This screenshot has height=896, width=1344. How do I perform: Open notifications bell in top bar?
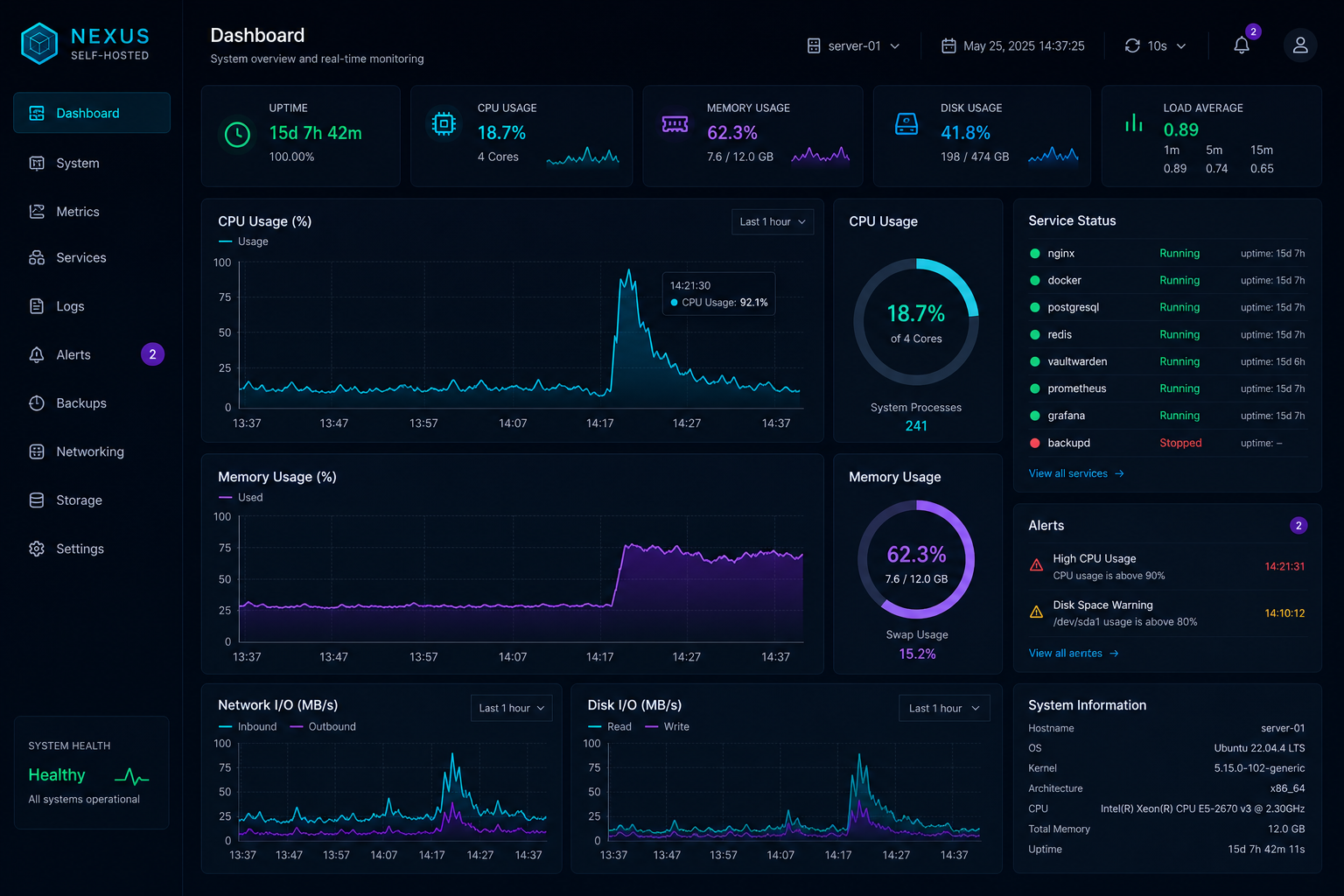pos(1242,45)
